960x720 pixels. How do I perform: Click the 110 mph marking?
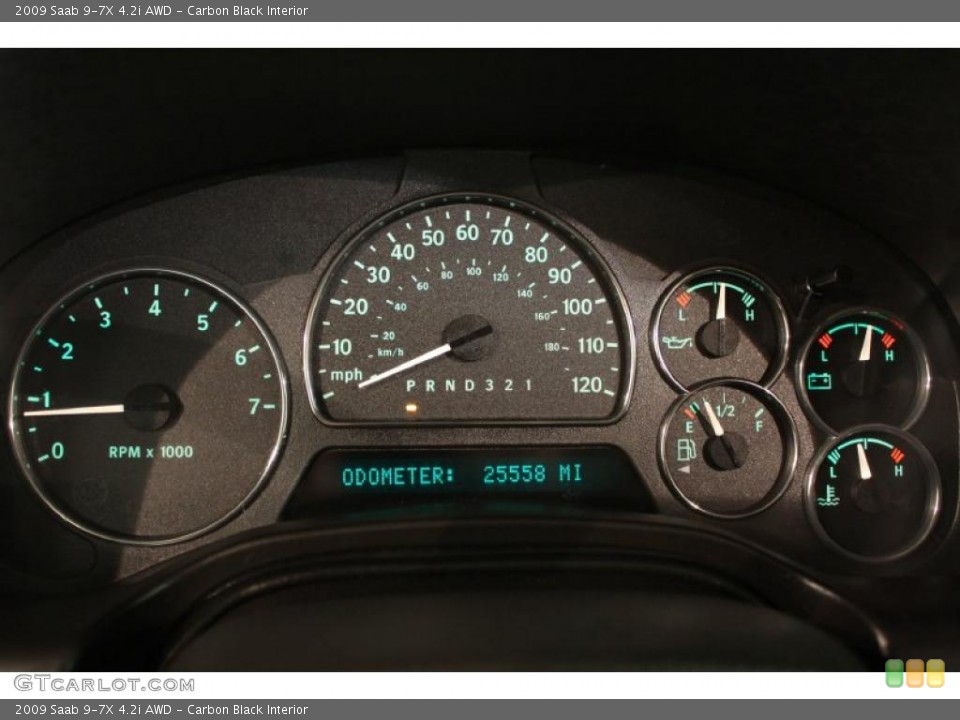click(x=591, y=346)
